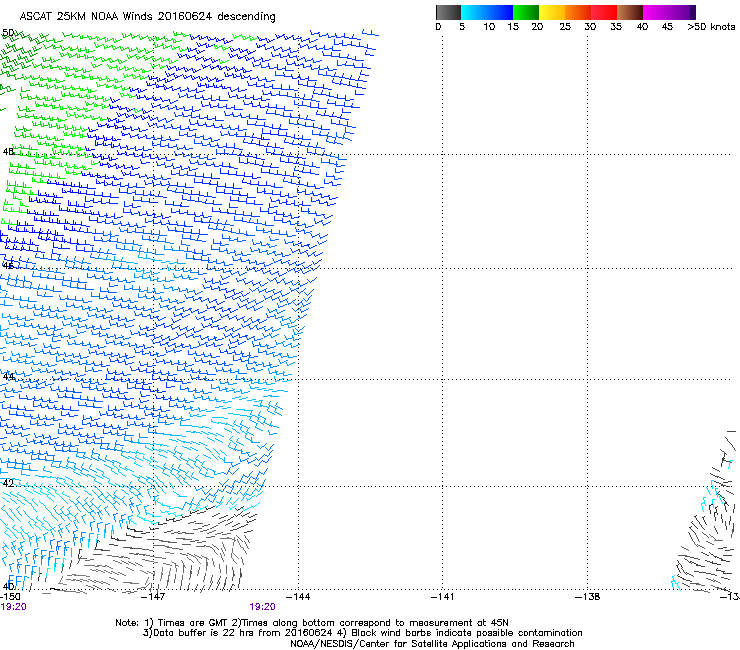Viewport: 740px width, 650px height.
Task: Click the ASCAT 25KM NOAA Winds title text
Action: [x=147, y=16]
